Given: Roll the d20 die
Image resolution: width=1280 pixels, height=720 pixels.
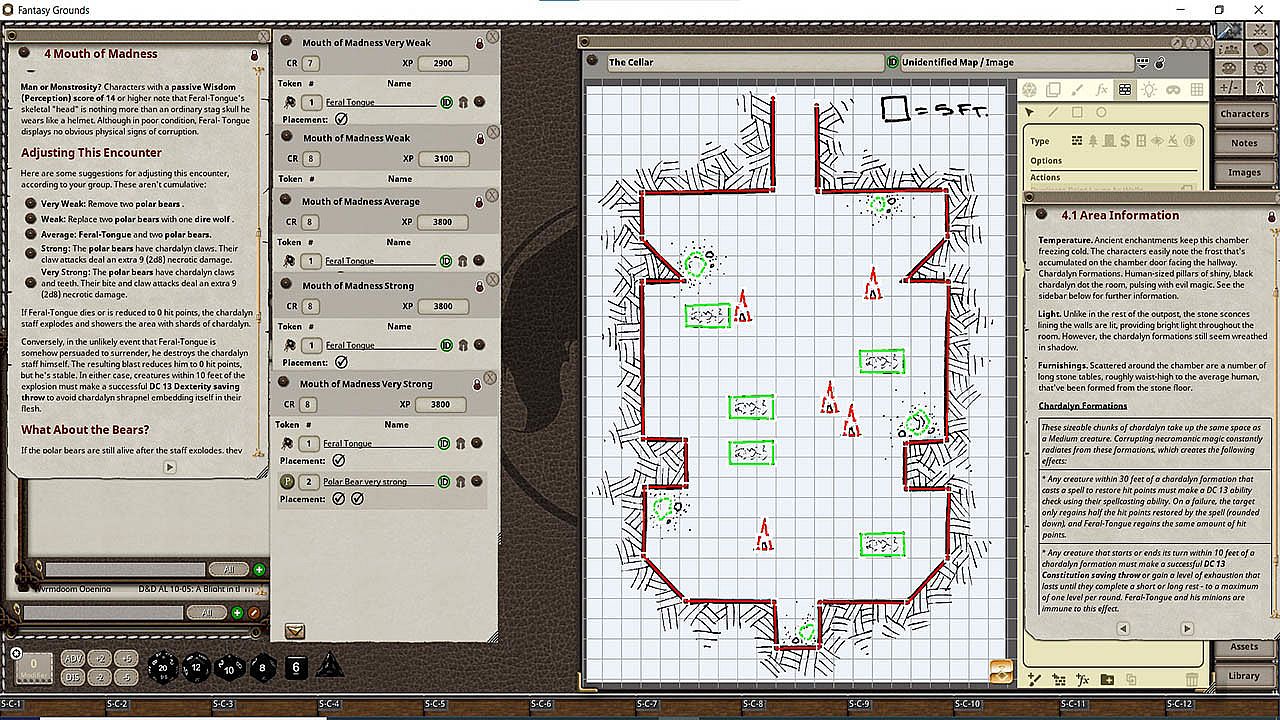Looking at the screenshot, I should (x=163, y=668).
